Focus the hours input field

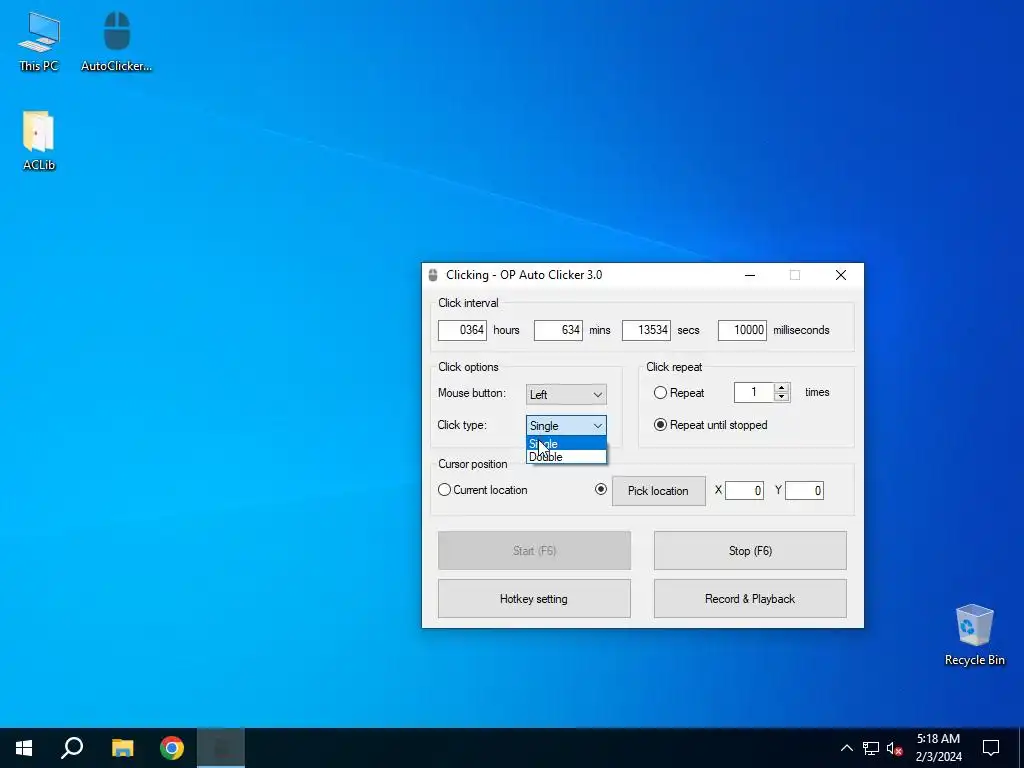[462, 330]
